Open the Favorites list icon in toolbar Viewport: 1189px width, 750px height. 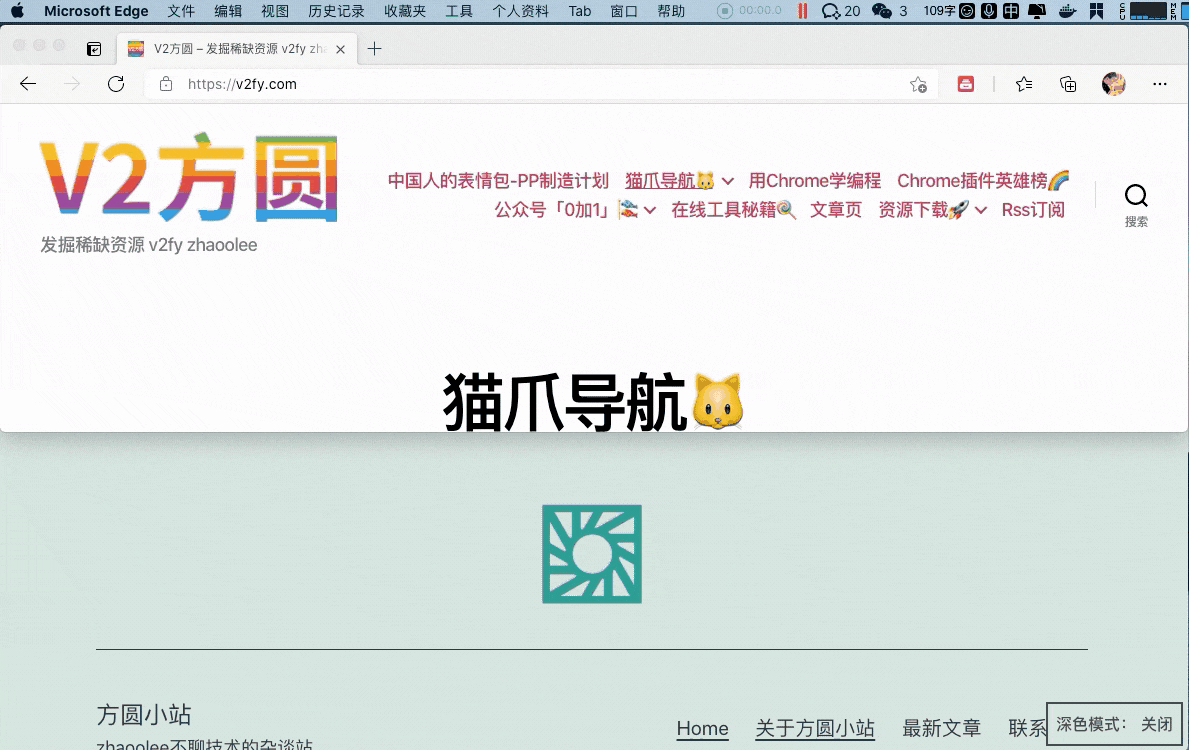coord(1024,84)
